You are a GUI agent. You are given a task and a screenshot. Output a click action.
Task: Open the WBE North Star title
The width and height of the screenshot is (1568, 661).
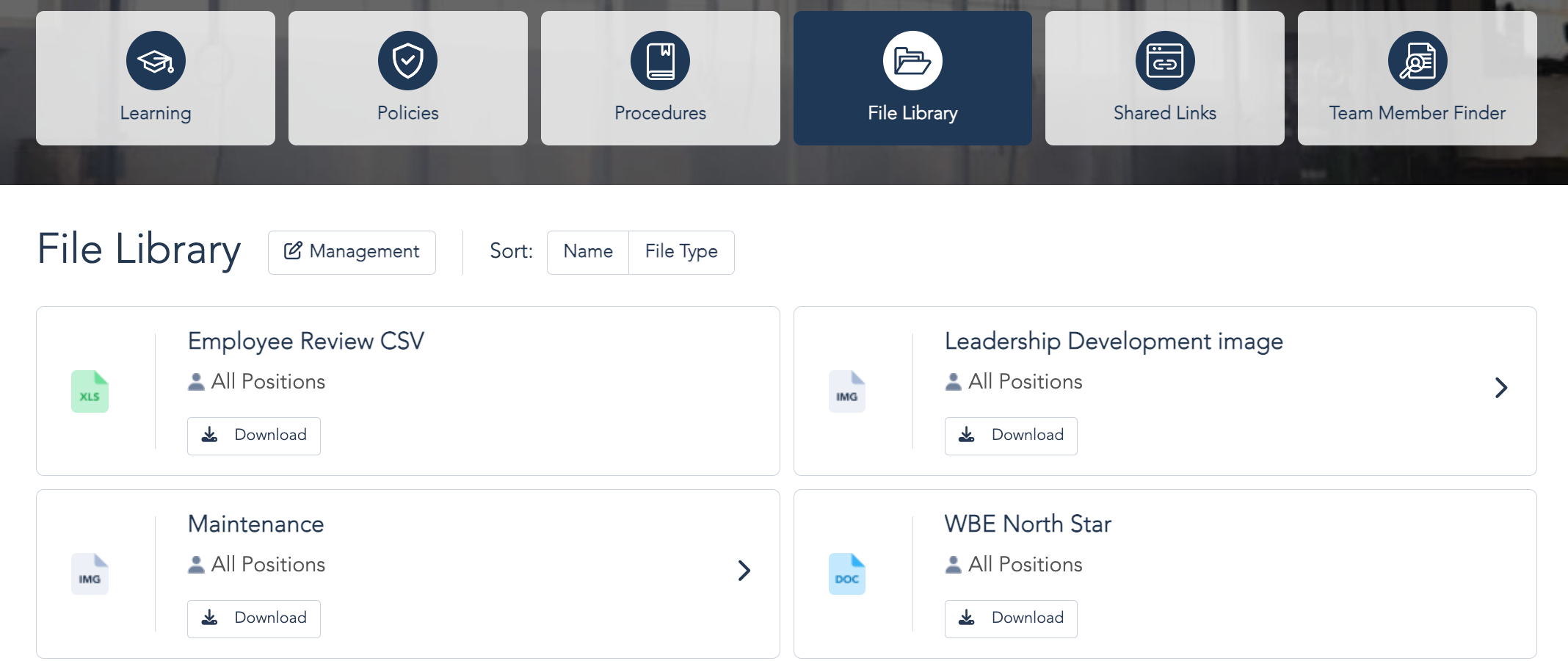click(1028, 524)
